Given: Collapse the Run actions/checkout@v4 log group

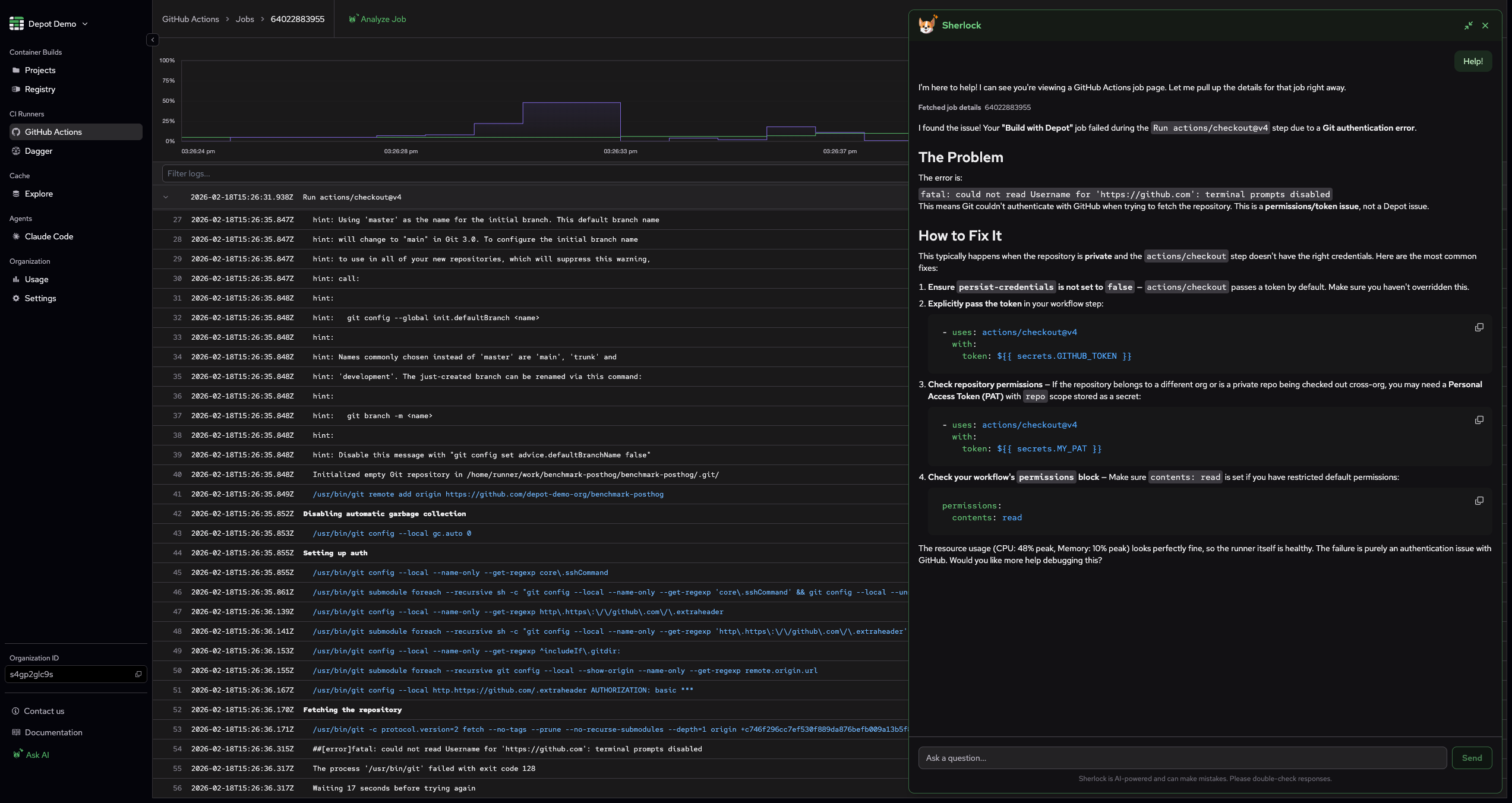Looking at the screenshot, I should (x=167, y=197).
